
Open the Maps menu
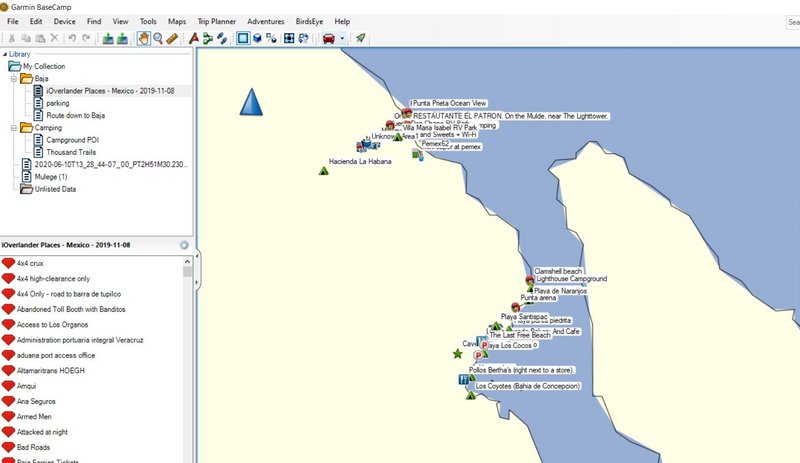pos(177,21)
